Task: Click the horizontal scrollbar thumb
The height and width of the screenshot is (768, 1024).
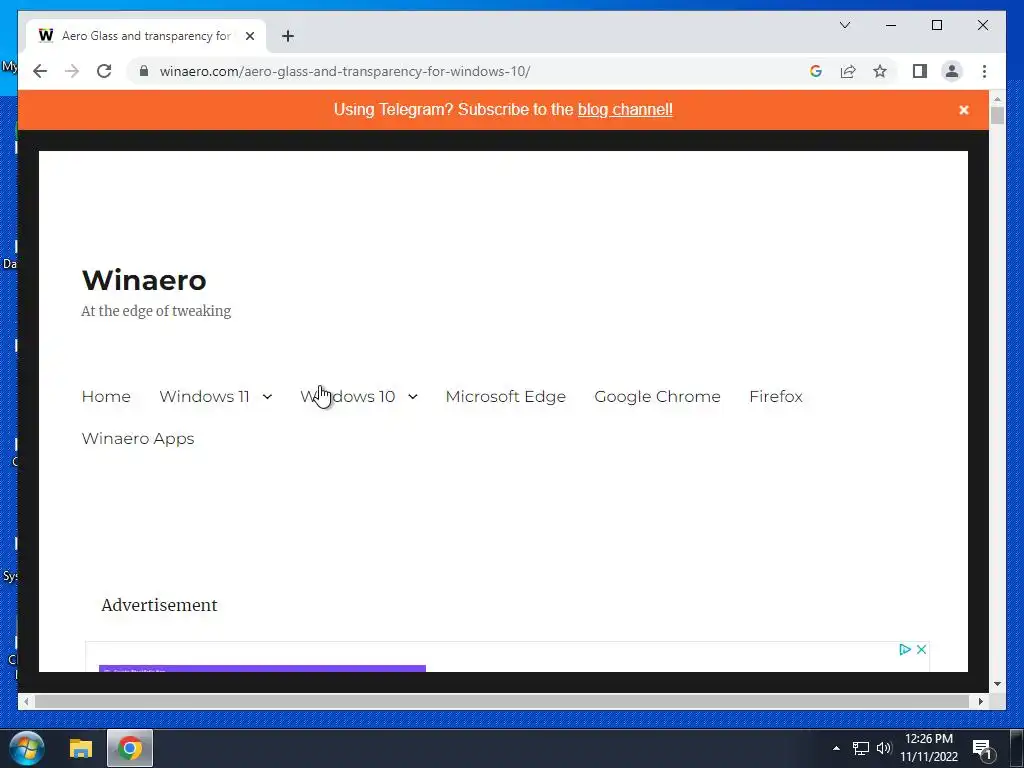Action: pyautogui.click(x=502, y=701)
